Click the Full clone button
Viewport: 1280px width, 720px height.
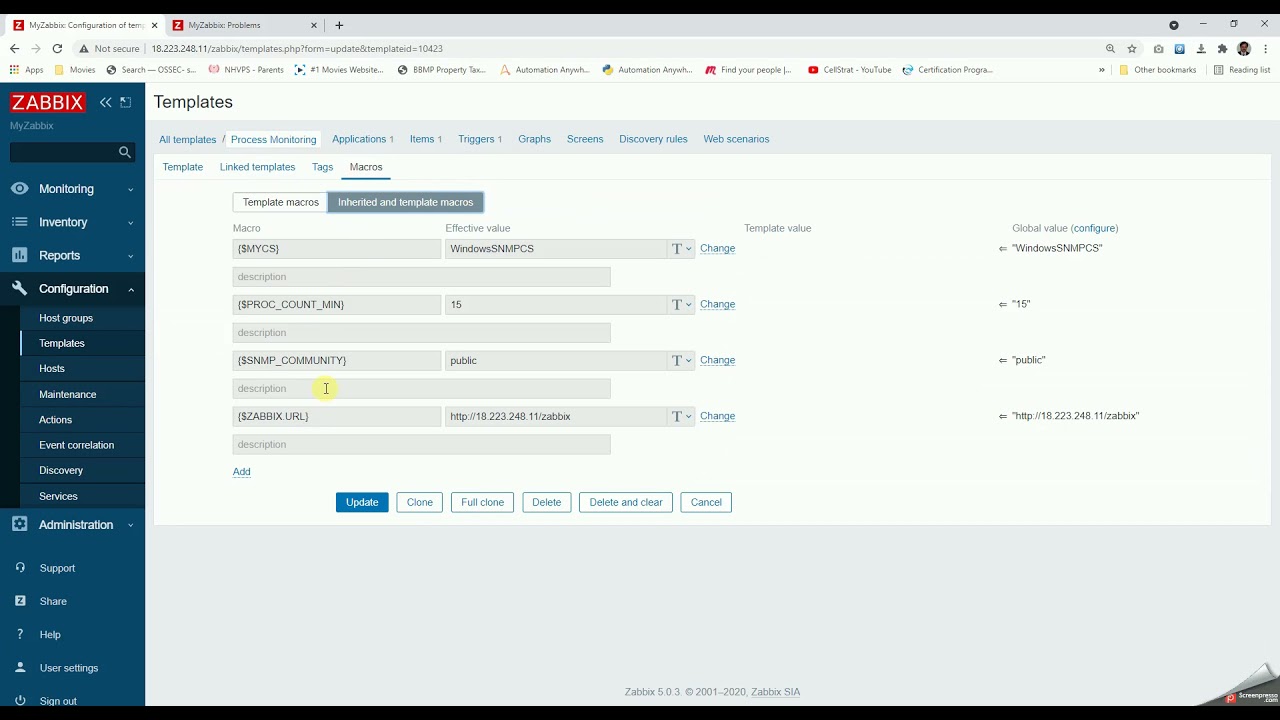pyautogui.click(x=482, y=502)
